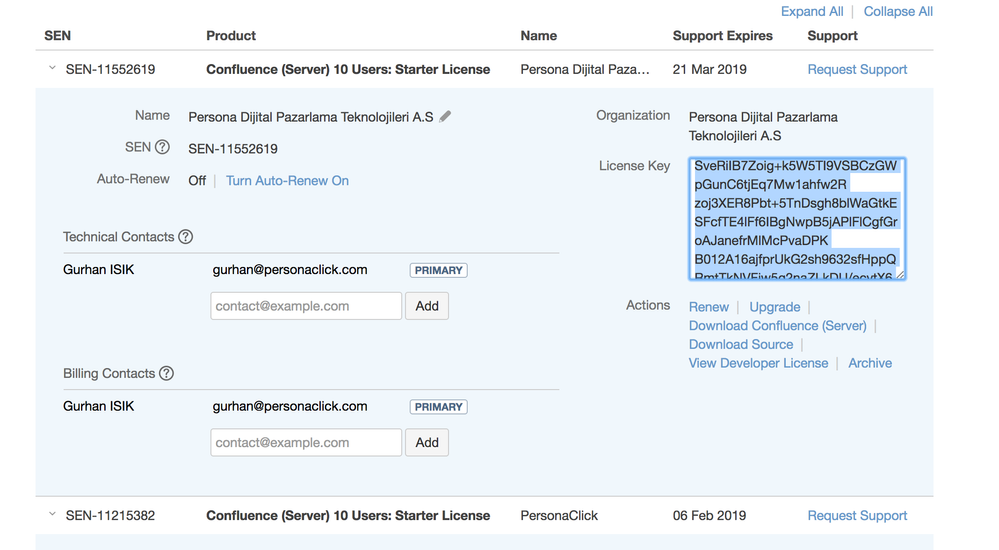Select the Support column header
The image size is (999, 550).
[832, 36]
